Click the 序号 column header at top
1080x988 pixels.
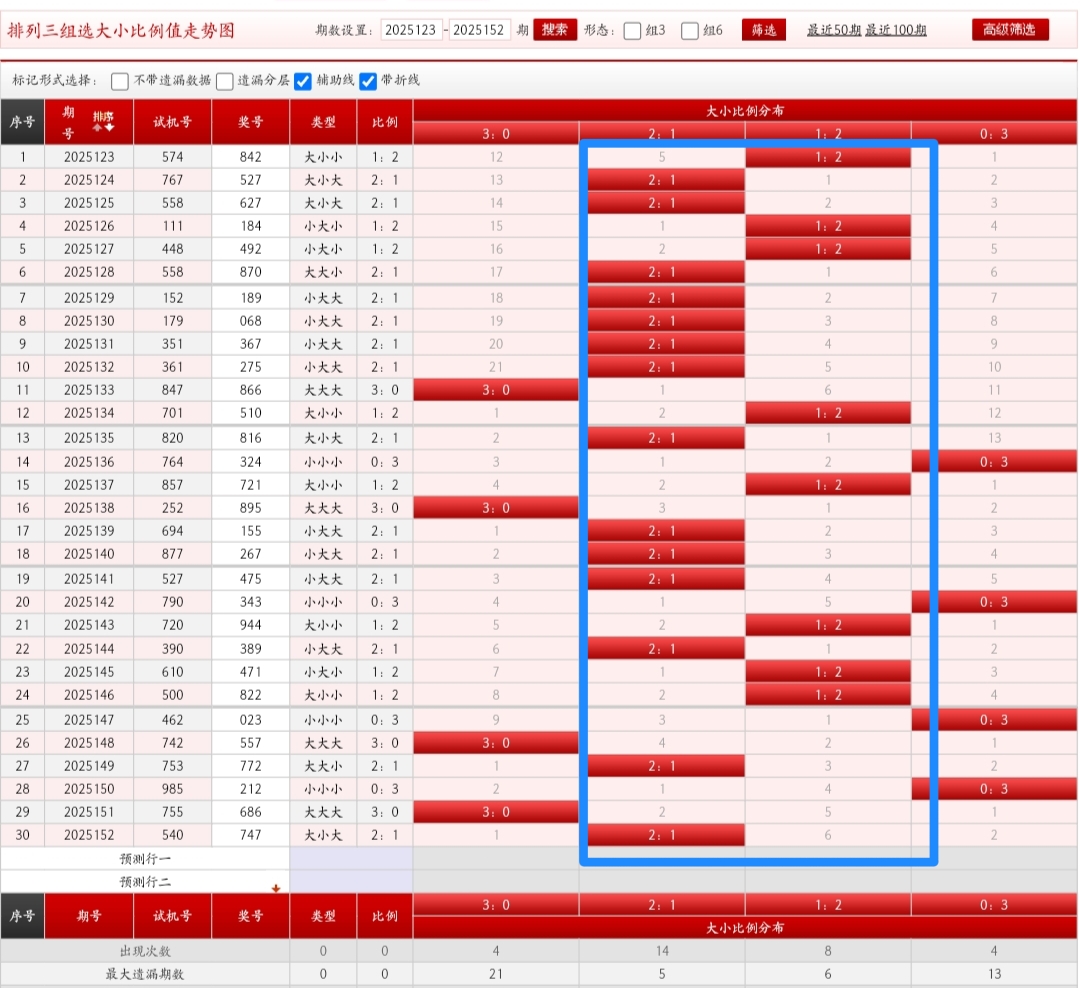pyautogui.click(x=22, y=122)
